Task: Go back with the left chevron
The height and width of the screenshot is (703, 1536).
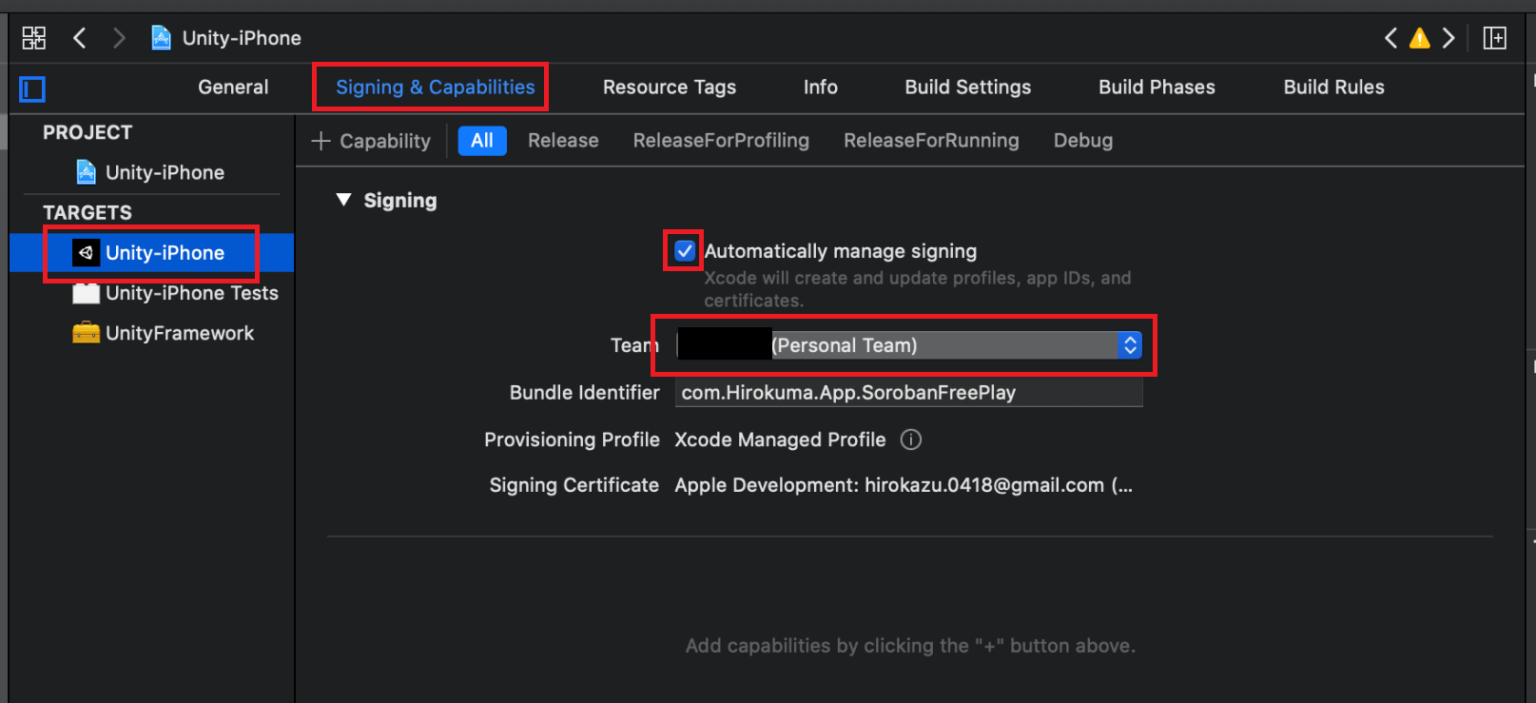Action: point(80,38)
